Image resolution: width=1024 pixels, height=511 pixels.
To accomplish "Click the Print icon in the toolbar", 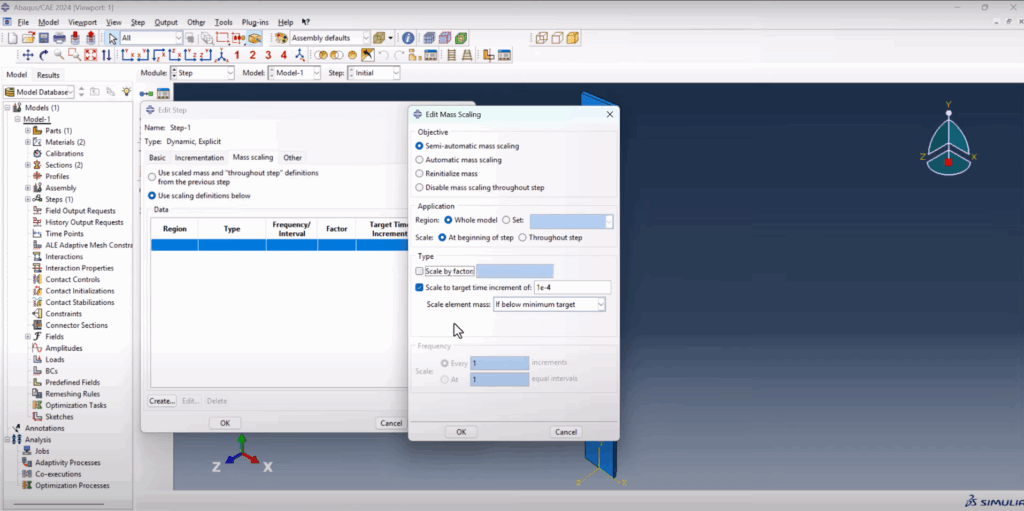I will (59, 38).
